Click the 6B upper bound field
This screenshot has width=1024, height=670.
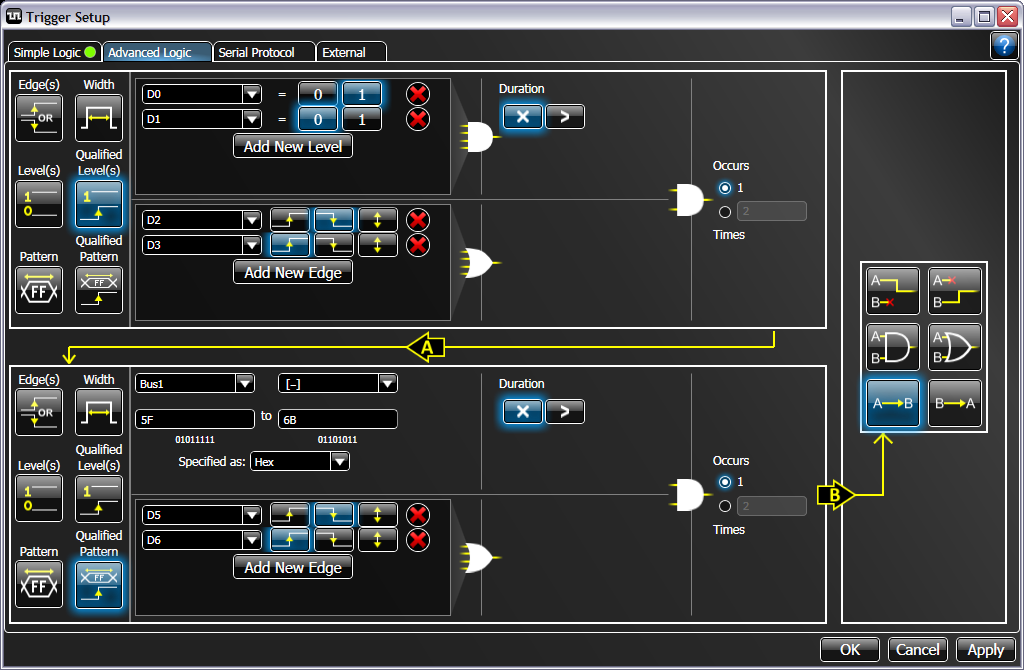(x=338, y=419)
